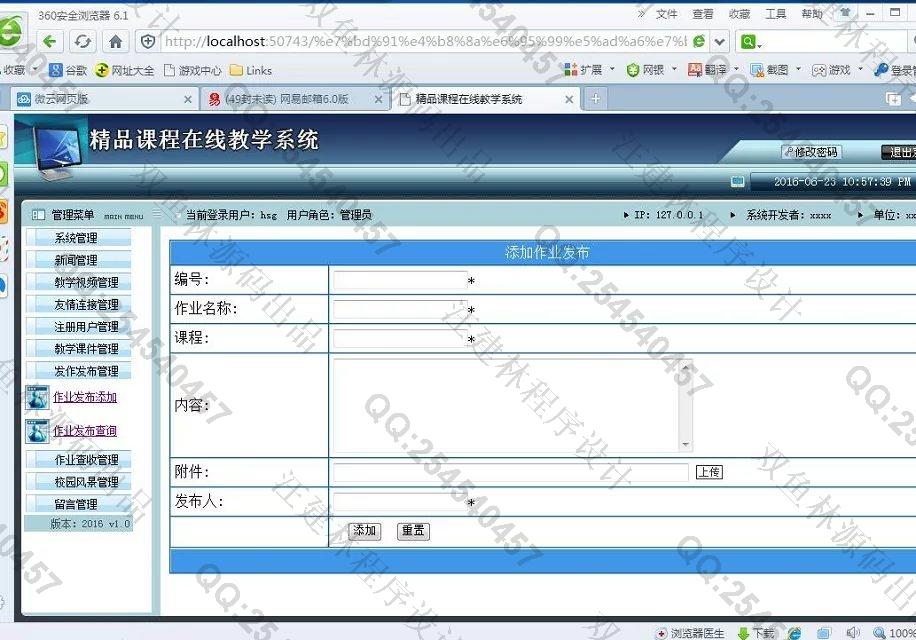This screenshot has width=916, height=640.
Task: Close the 微云网页版 tab
Action: pyautogui.click(x=188, y=100)
